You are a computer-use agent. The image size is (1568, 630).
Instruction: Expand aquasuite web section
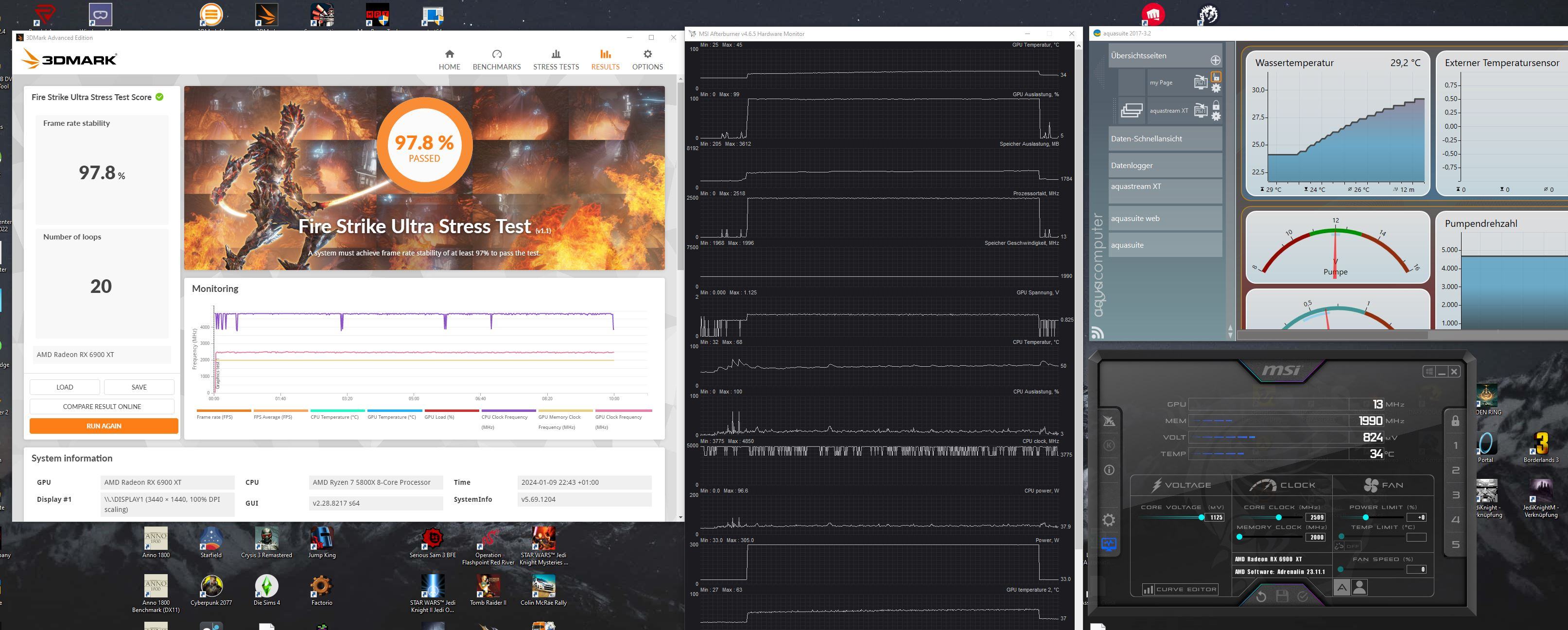pyautogui.click(x=1165, y=218)
